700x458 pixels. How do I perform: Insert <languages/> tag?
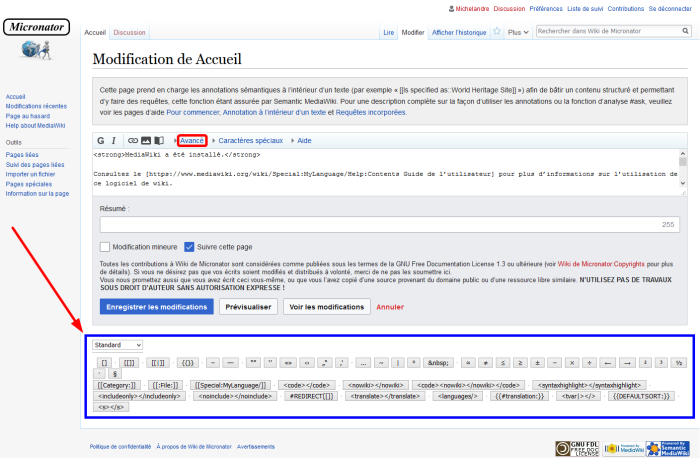(x=458, y=396)
